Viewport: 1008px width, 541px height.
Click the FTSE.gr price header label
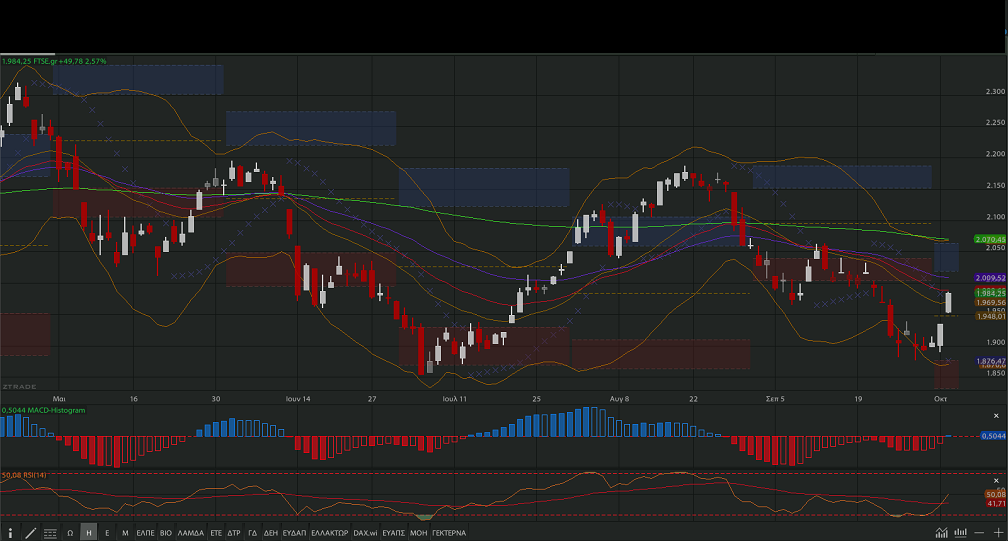(x=54, y=61)
